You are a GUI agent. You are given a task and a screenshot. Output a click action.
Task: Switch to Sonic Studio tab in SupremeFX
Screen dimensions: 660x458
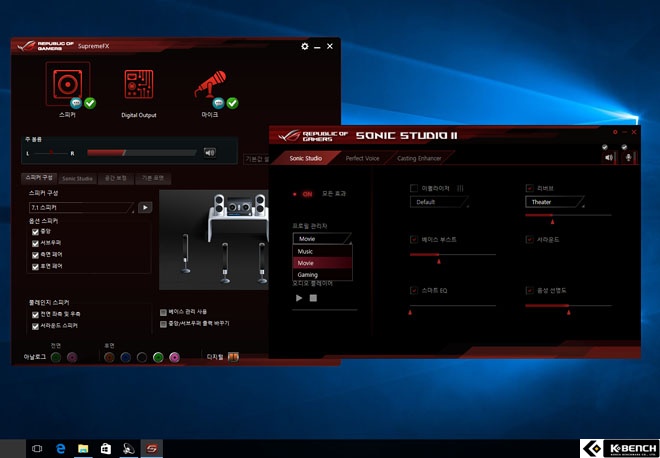click(77, 178)
